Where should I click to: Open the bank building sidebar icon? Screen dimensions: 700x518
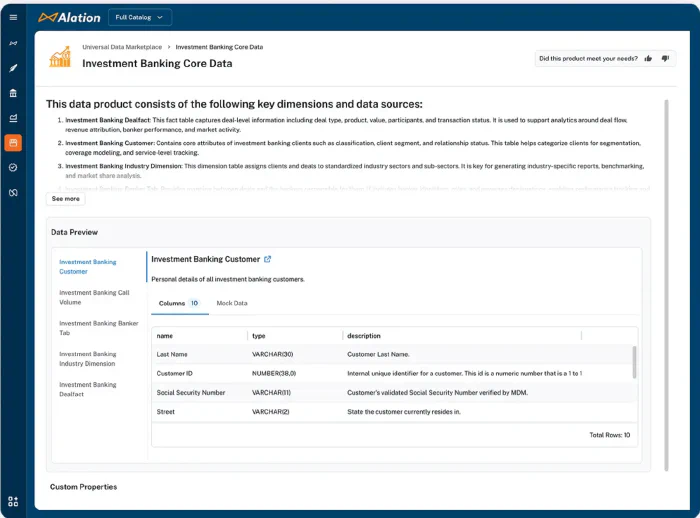point(13,93)
